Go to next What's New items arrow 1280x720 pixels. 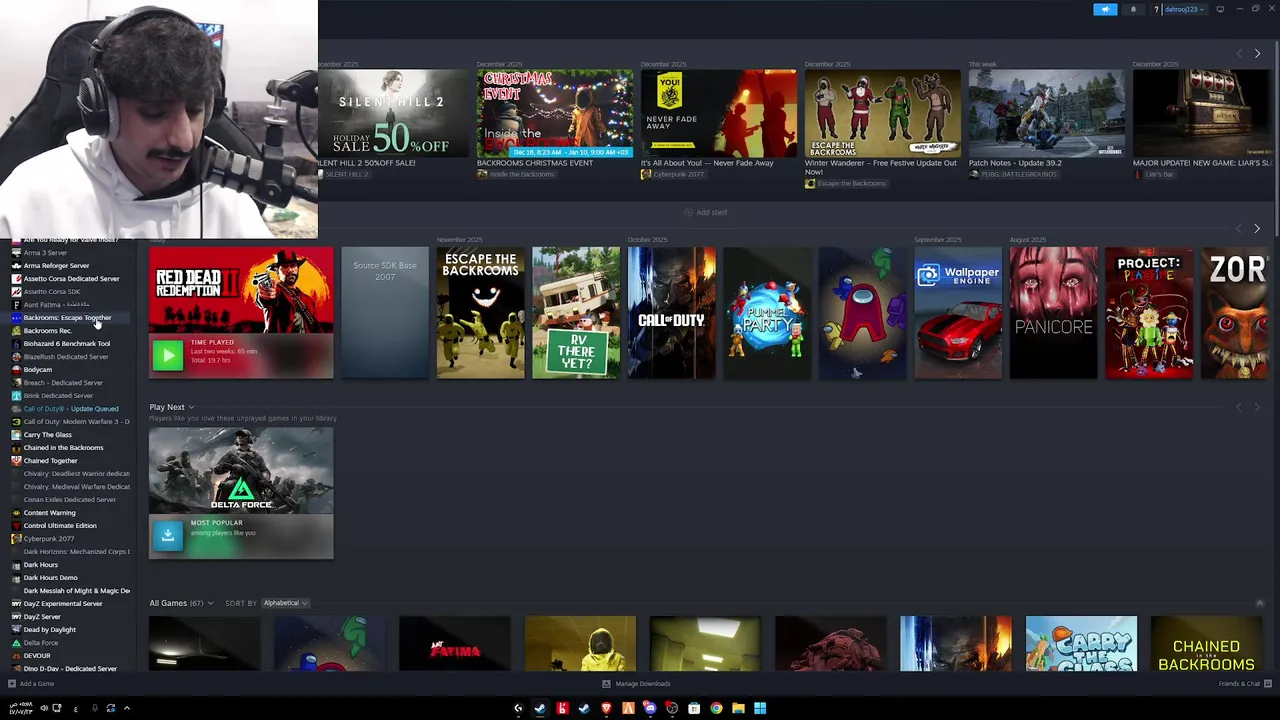[1257, 53]
